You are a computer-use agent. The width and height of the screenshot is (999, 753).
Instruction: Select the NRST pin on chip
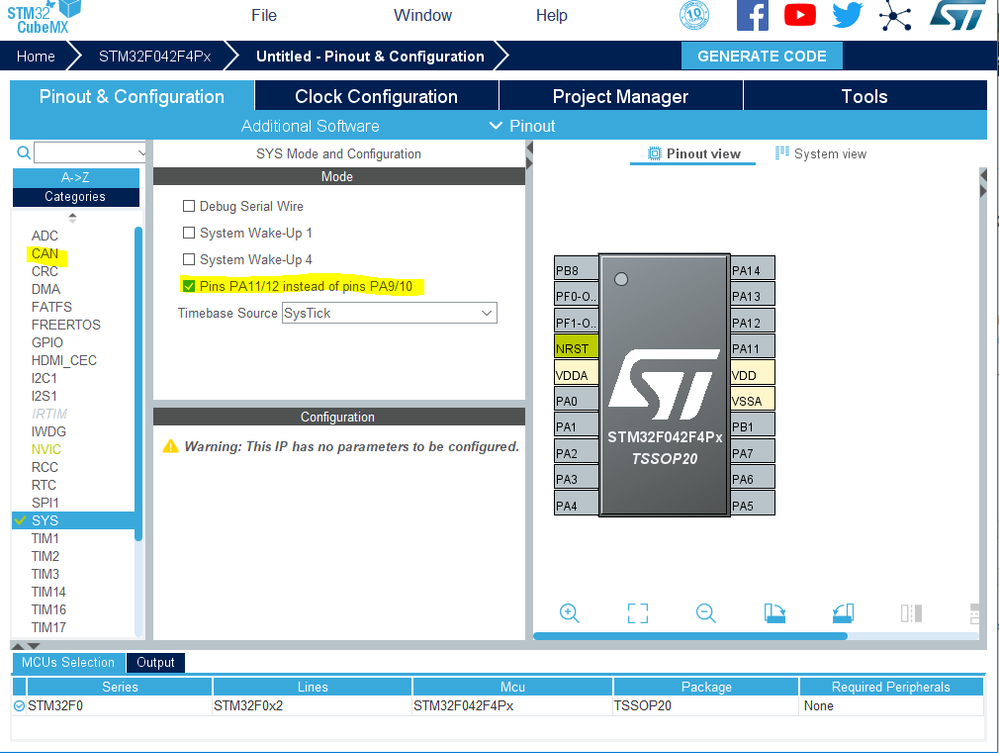(x=576, y=348)
